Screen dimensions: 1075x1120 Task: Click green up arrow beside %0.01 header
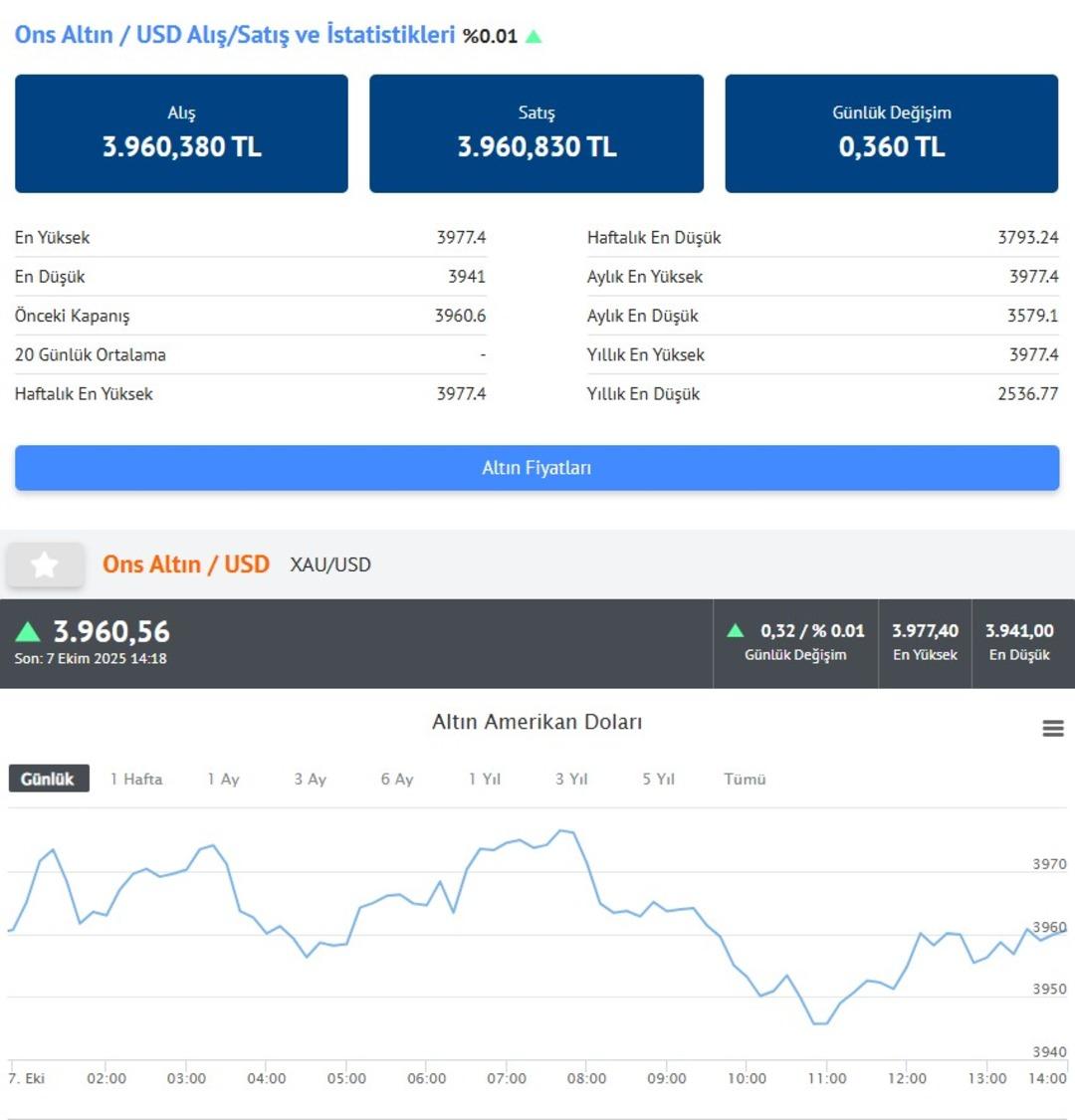point(534,37)
